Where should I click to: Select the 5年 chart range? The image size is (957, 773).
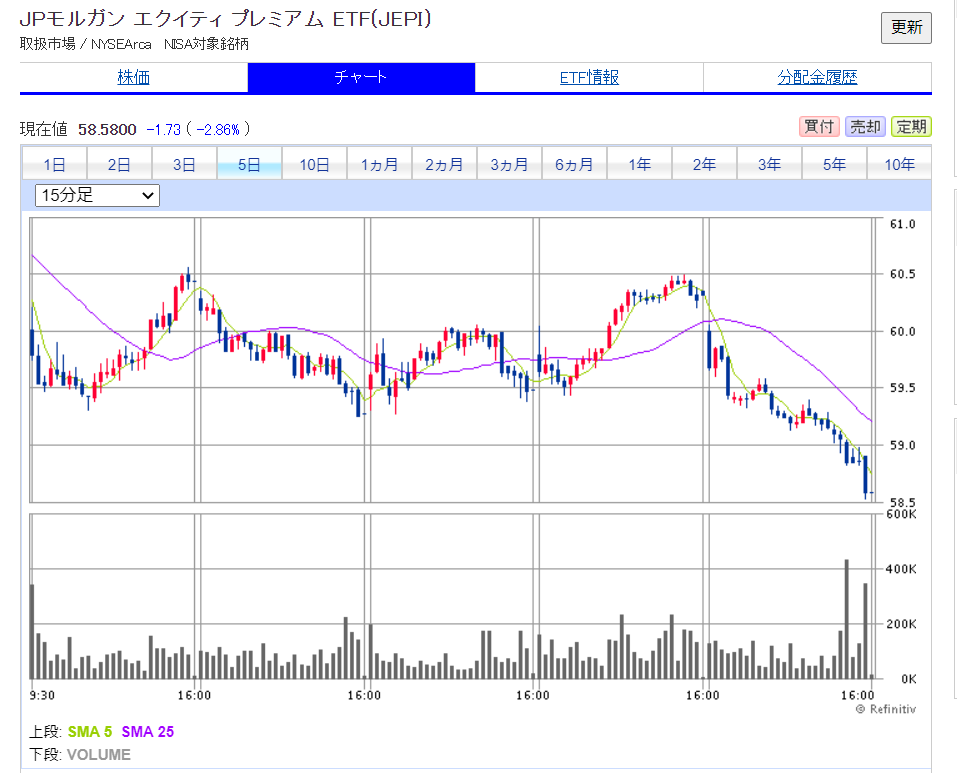tap(834, 164)
